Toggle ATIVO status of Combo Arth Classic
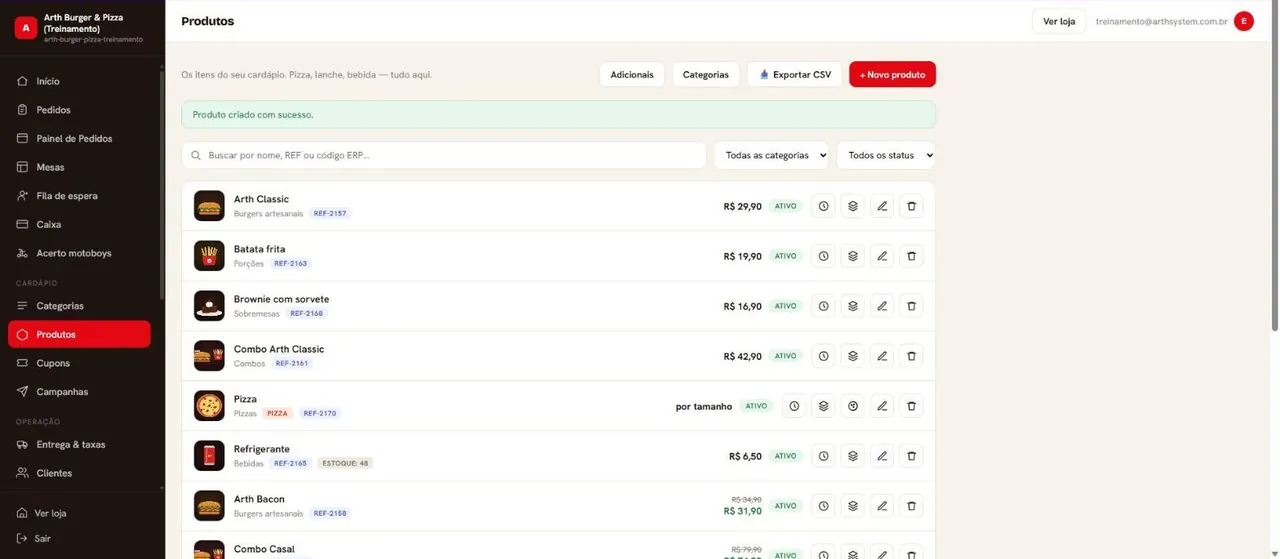 [x=786, y=356]
